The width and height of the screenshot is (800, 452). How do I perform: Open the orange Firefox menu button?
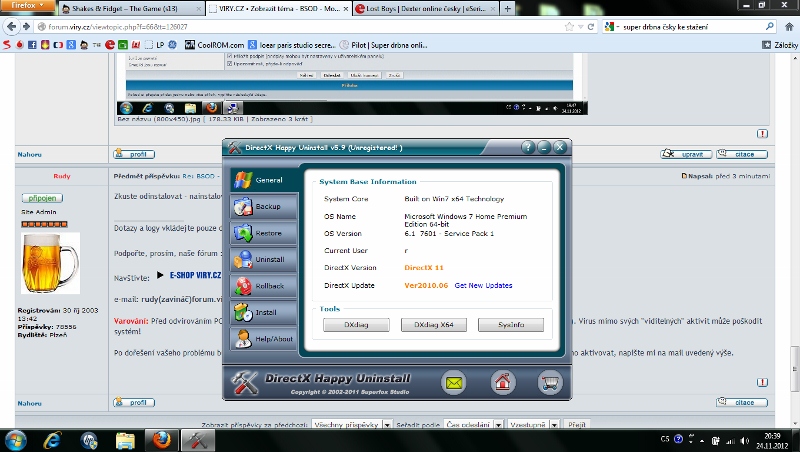point(28,6)
